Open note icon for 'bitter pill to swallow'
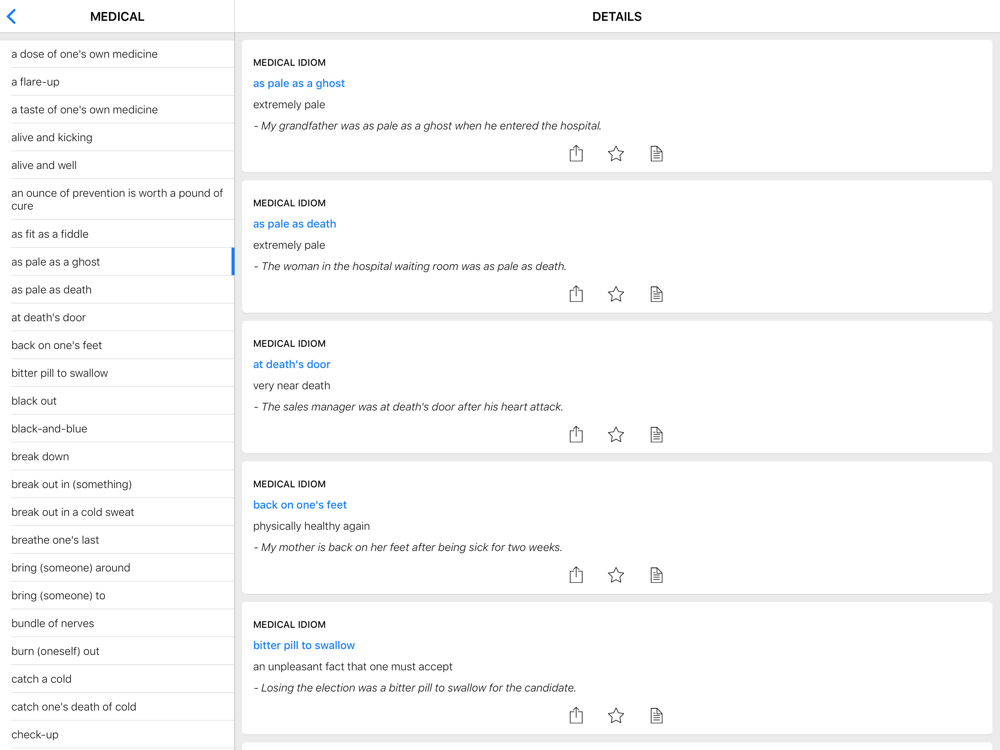 [656, 715]
